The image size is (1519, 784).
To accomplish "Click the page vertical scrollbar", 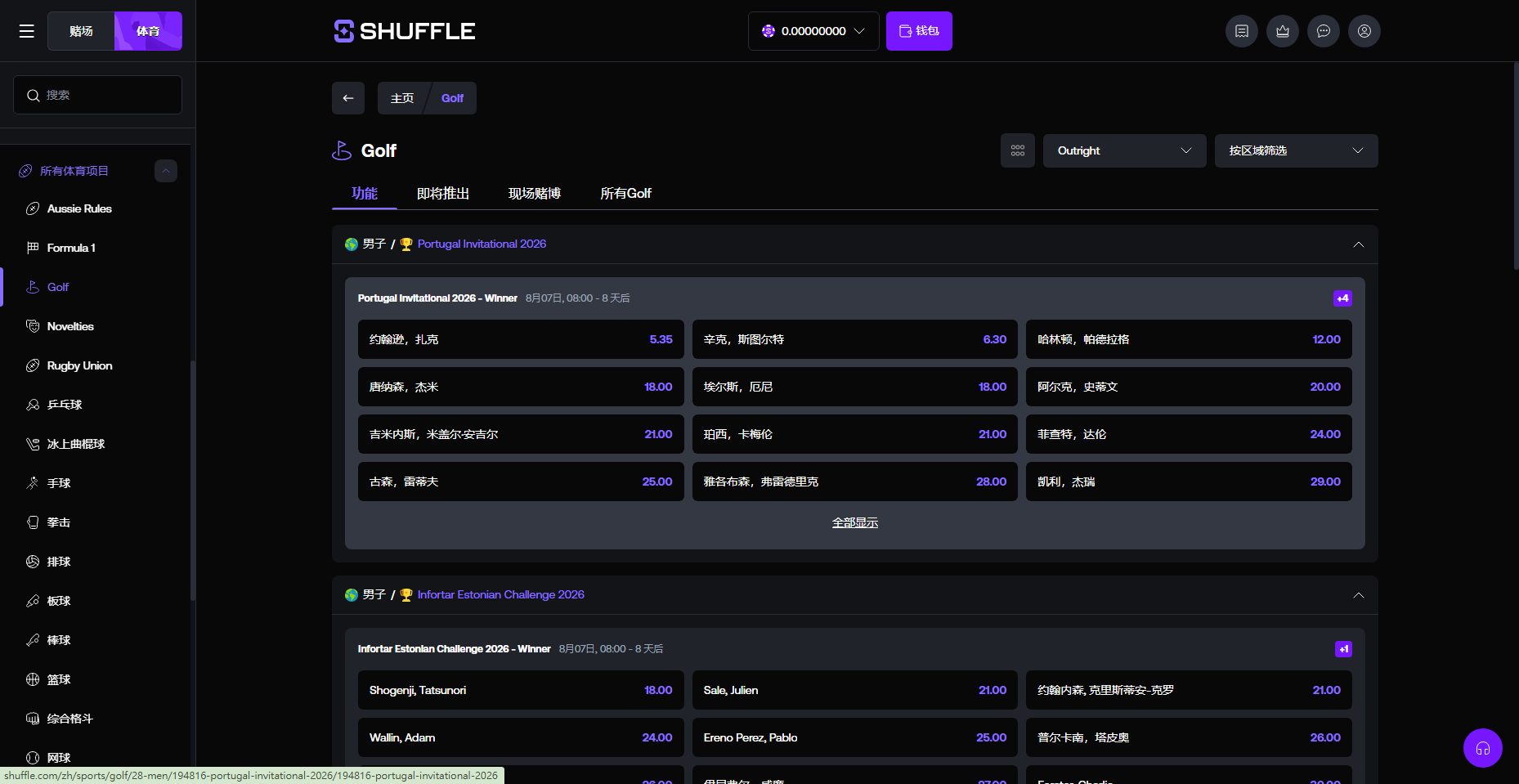I will tap(1516, 166).
